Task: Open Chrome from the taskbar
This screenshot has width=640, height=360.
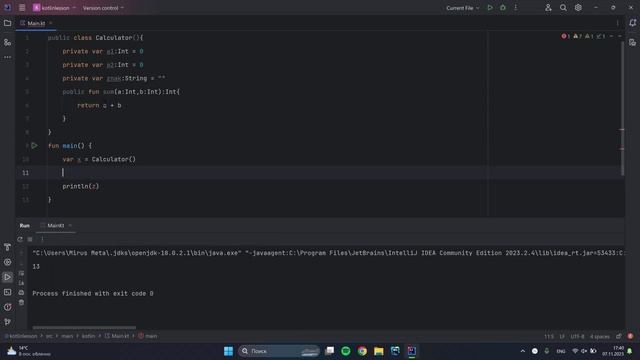Action: (x=362, y=351)
